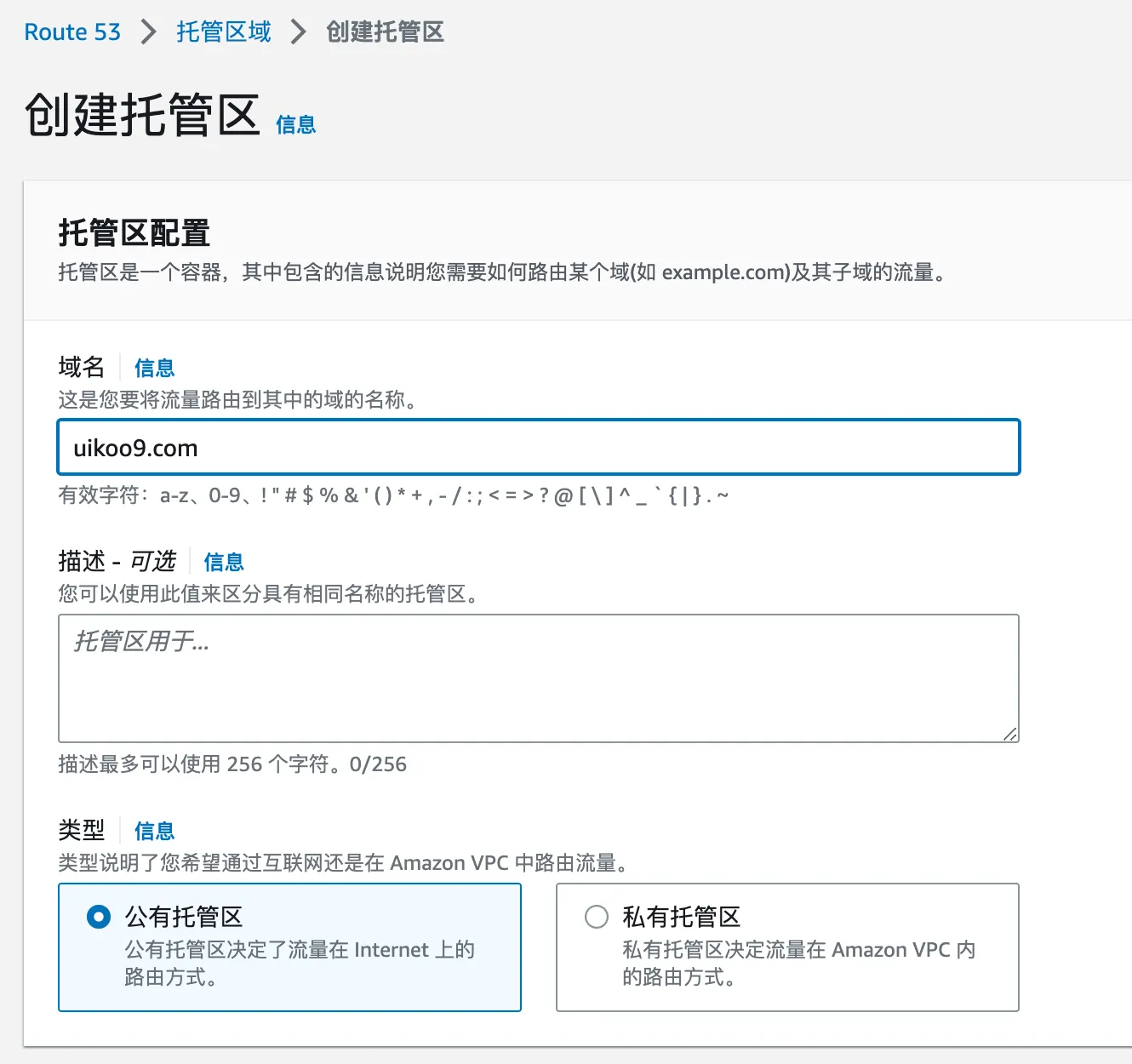
Task: Click the 描述 - 可选 field label
Action: 117,562
